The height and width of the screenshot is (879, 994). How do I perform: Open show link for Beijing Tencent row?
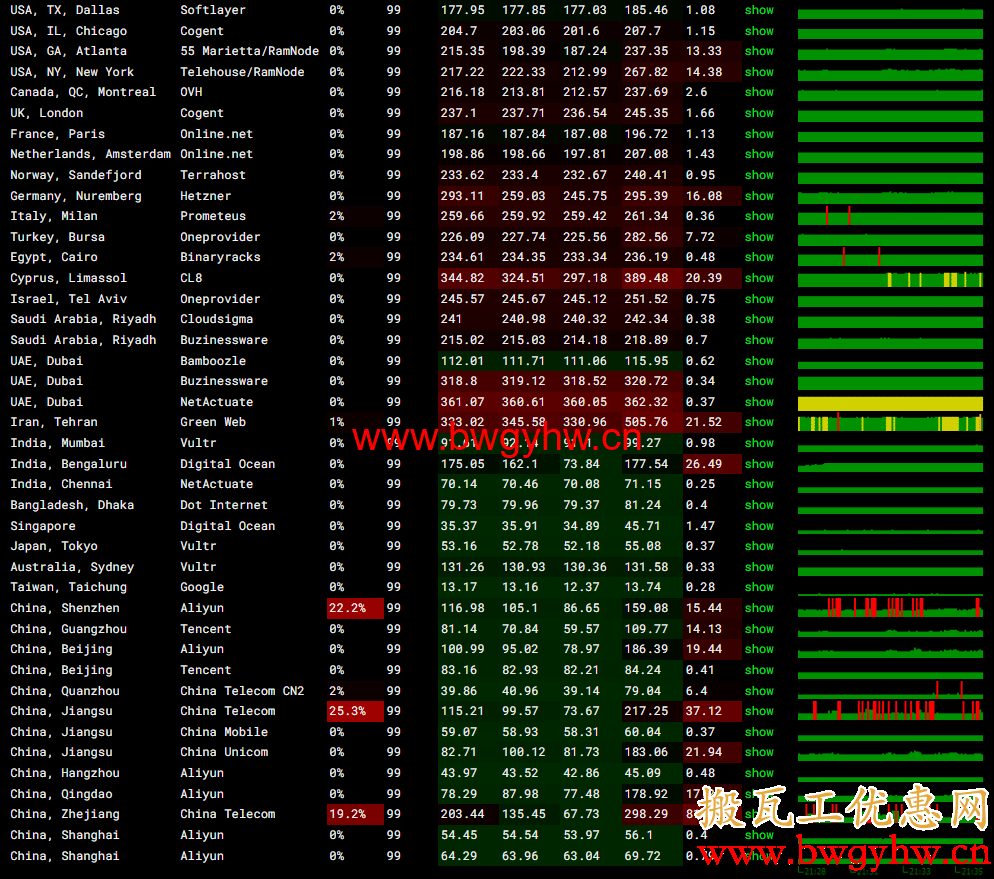point(759,670)
